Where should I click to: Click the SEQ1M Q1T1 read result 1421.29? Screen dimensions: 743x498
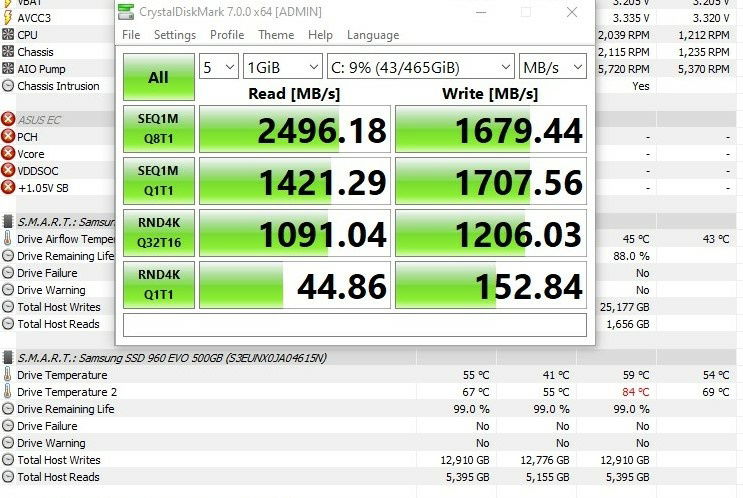point(295,181)
